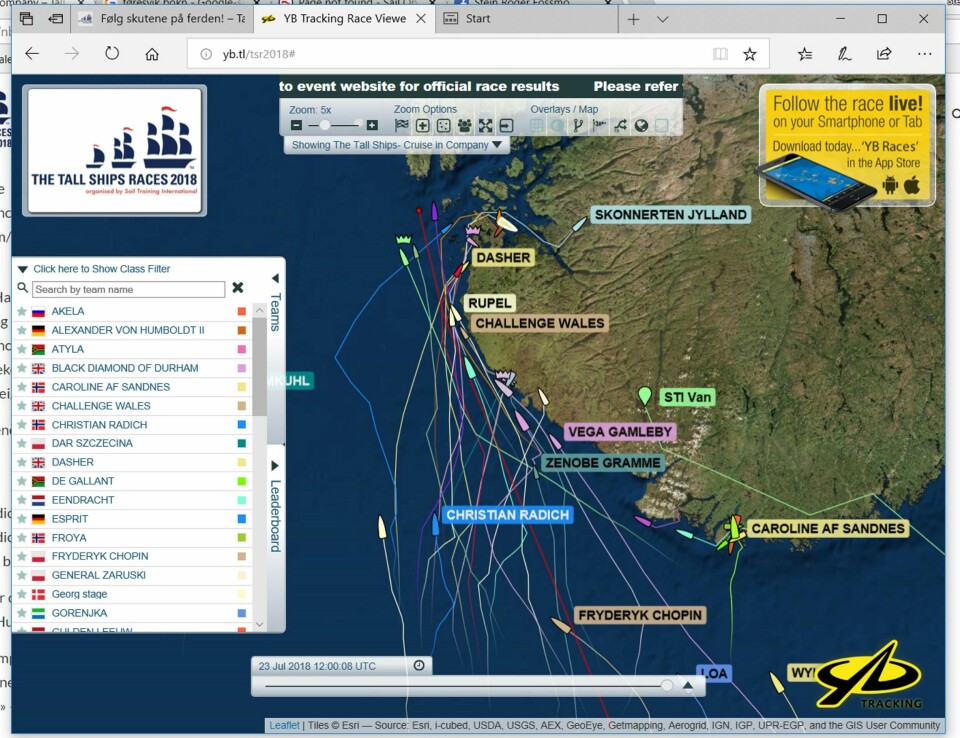Click the clock icon beside the date
The image size is (960, 738).
(419, 666)
